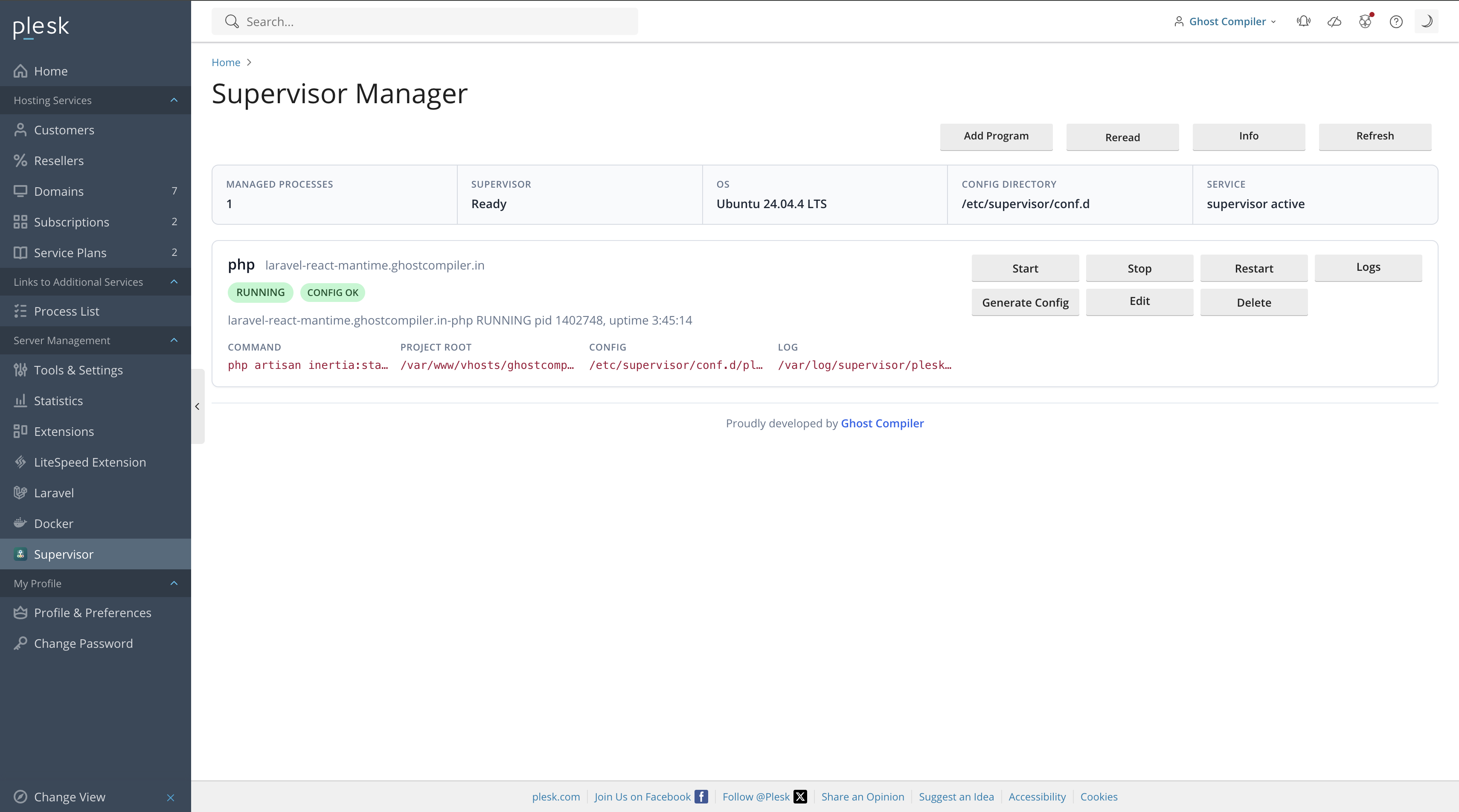Click the Customers person icon

[20, 130]
